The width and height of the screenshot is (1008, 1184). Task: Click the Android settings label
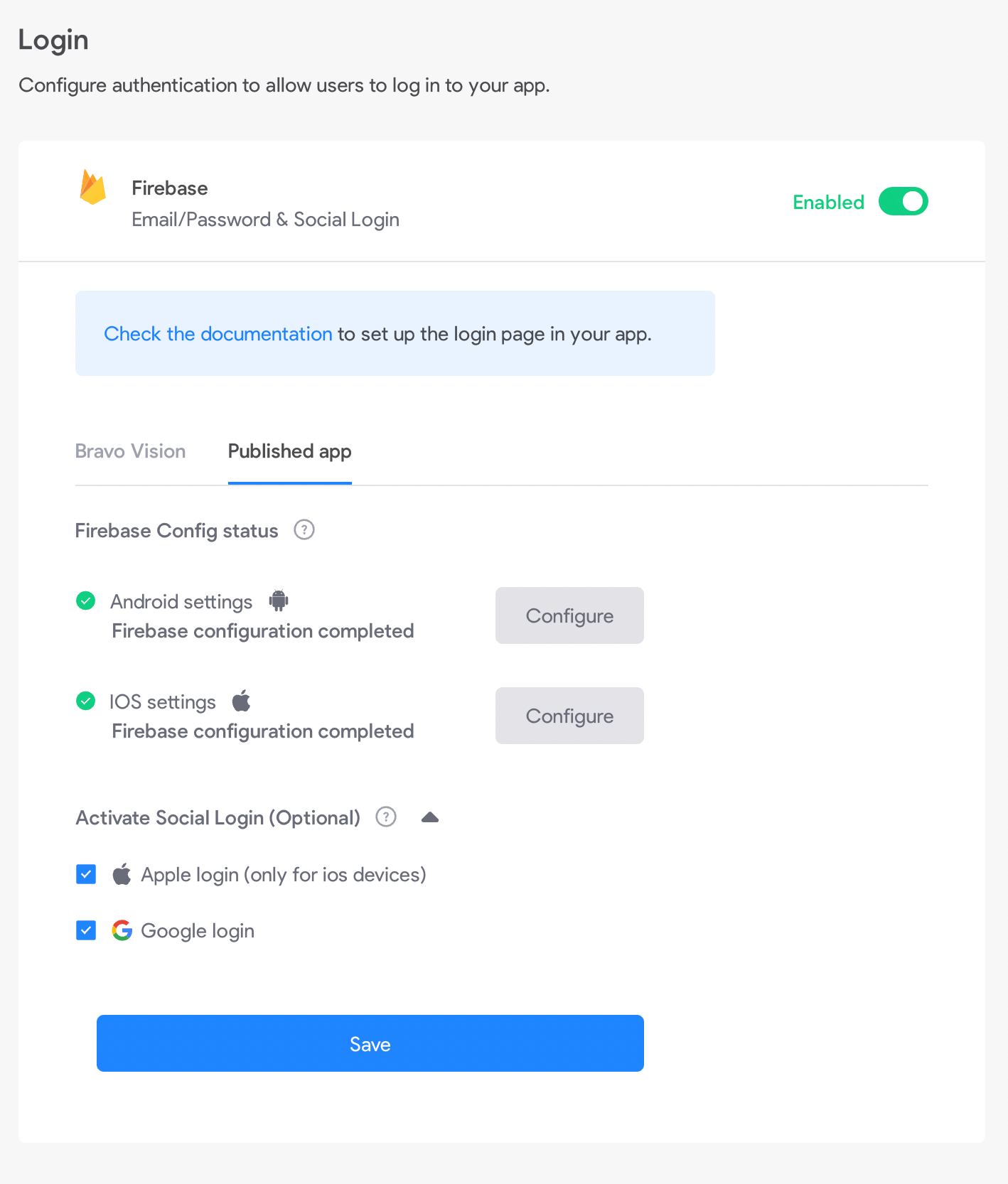click(181, 602)
